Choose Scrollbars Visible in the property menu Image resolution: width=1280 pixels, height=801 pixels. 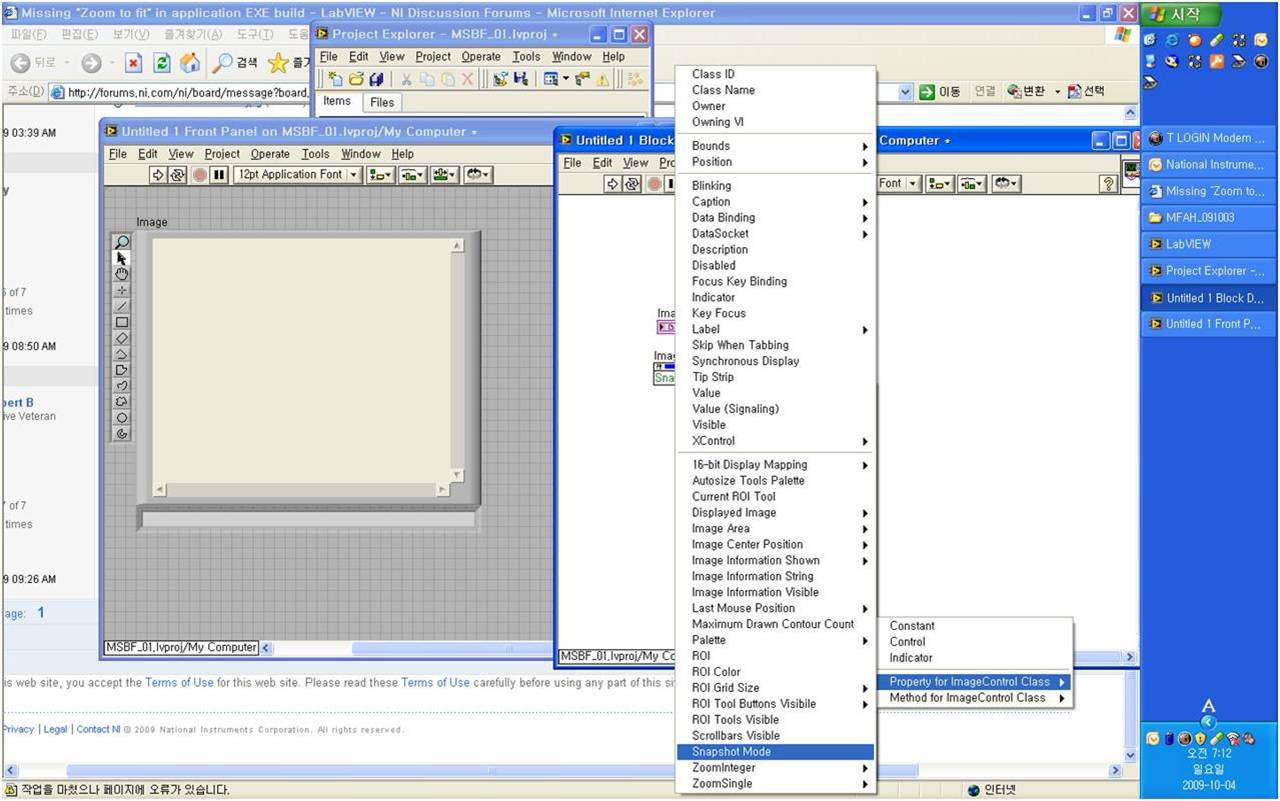click(x=775, y=736)
